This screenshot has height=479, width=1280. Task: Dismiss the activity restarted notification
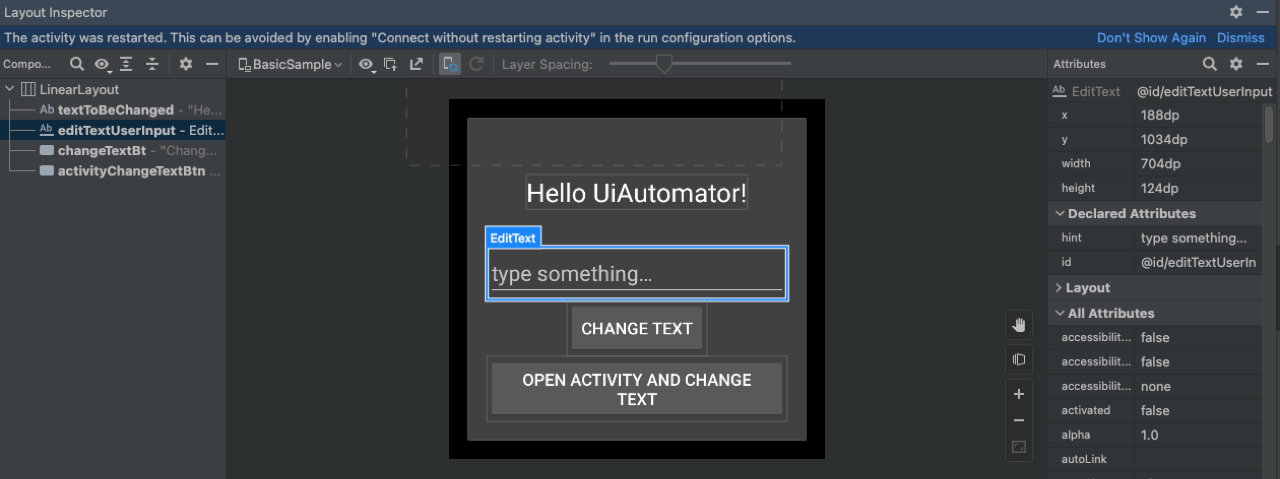coord(1240,38)
